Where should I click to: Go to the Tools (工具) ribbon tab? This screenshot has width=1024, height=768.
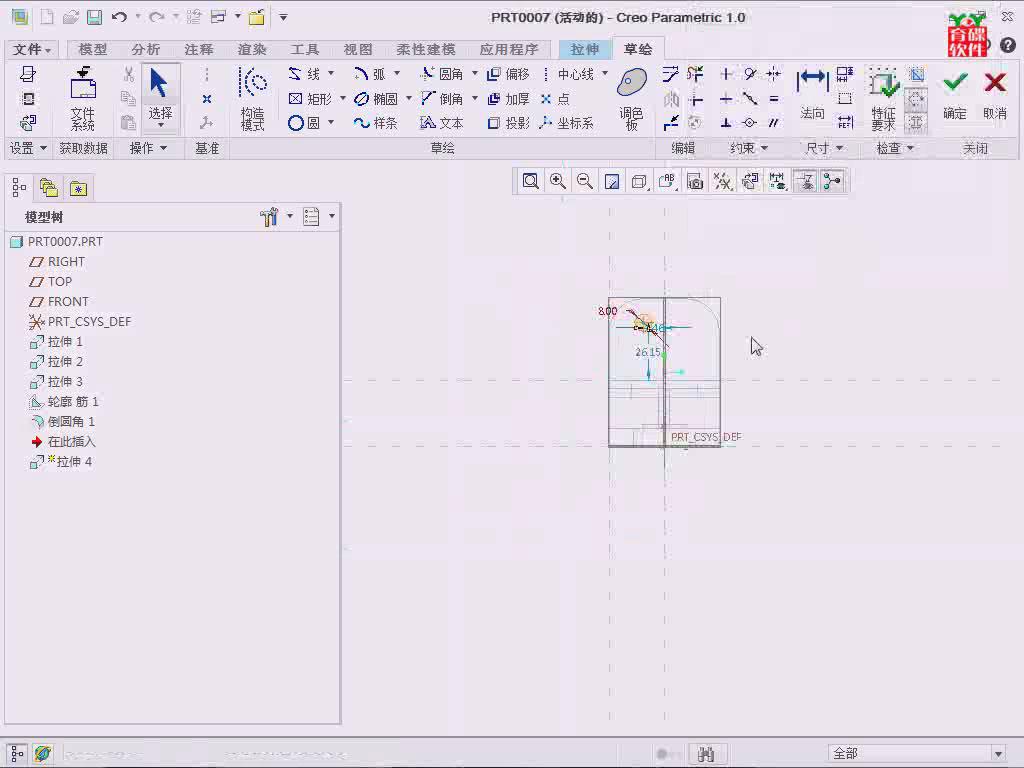coord(305,49)
